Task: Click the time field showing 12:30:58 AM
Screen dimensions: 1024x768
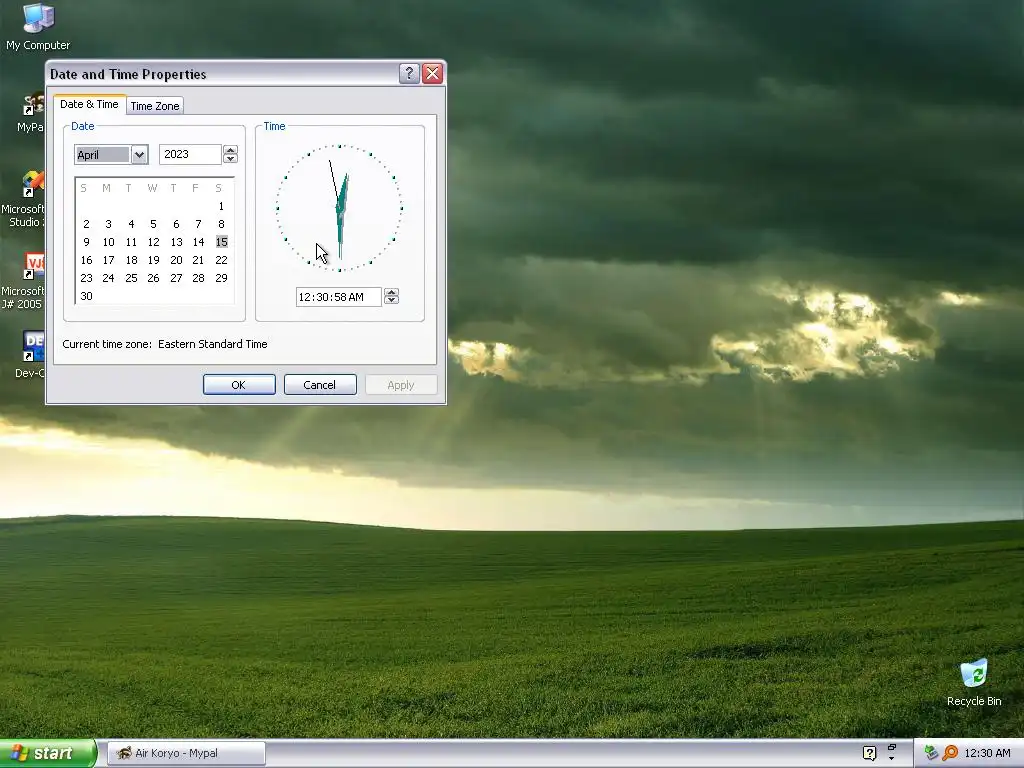Action: 338,297
